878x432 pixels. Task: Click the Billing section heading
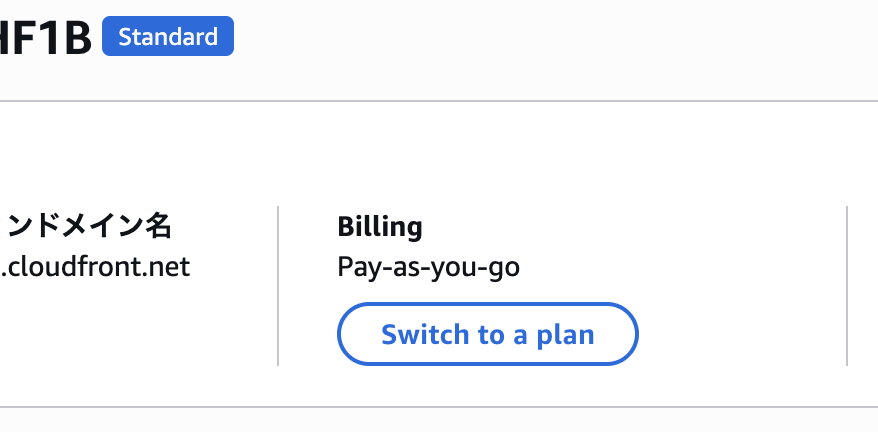[x=380, y=227]
